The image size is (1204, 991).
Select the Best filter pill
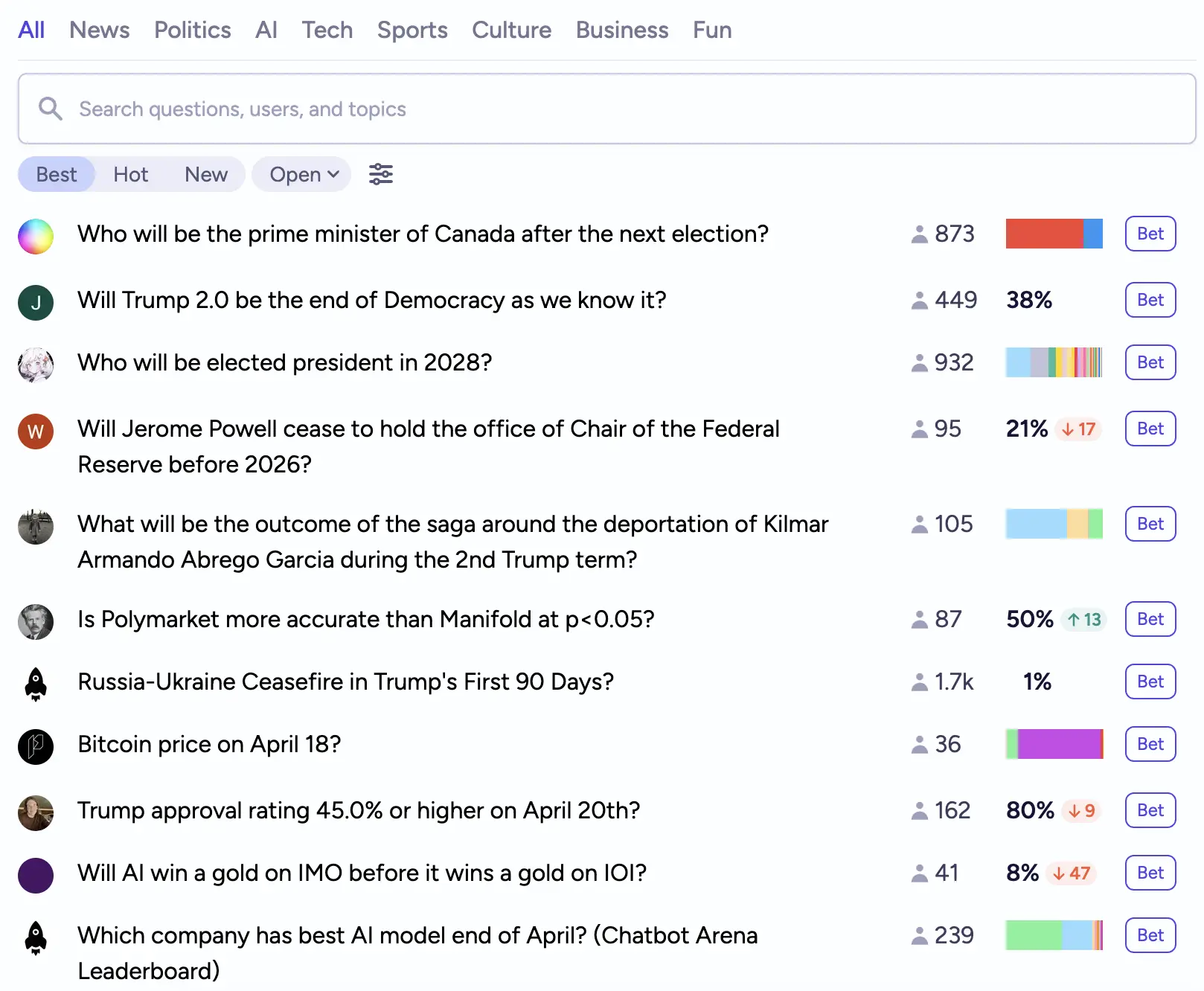(x=56, y=173)
